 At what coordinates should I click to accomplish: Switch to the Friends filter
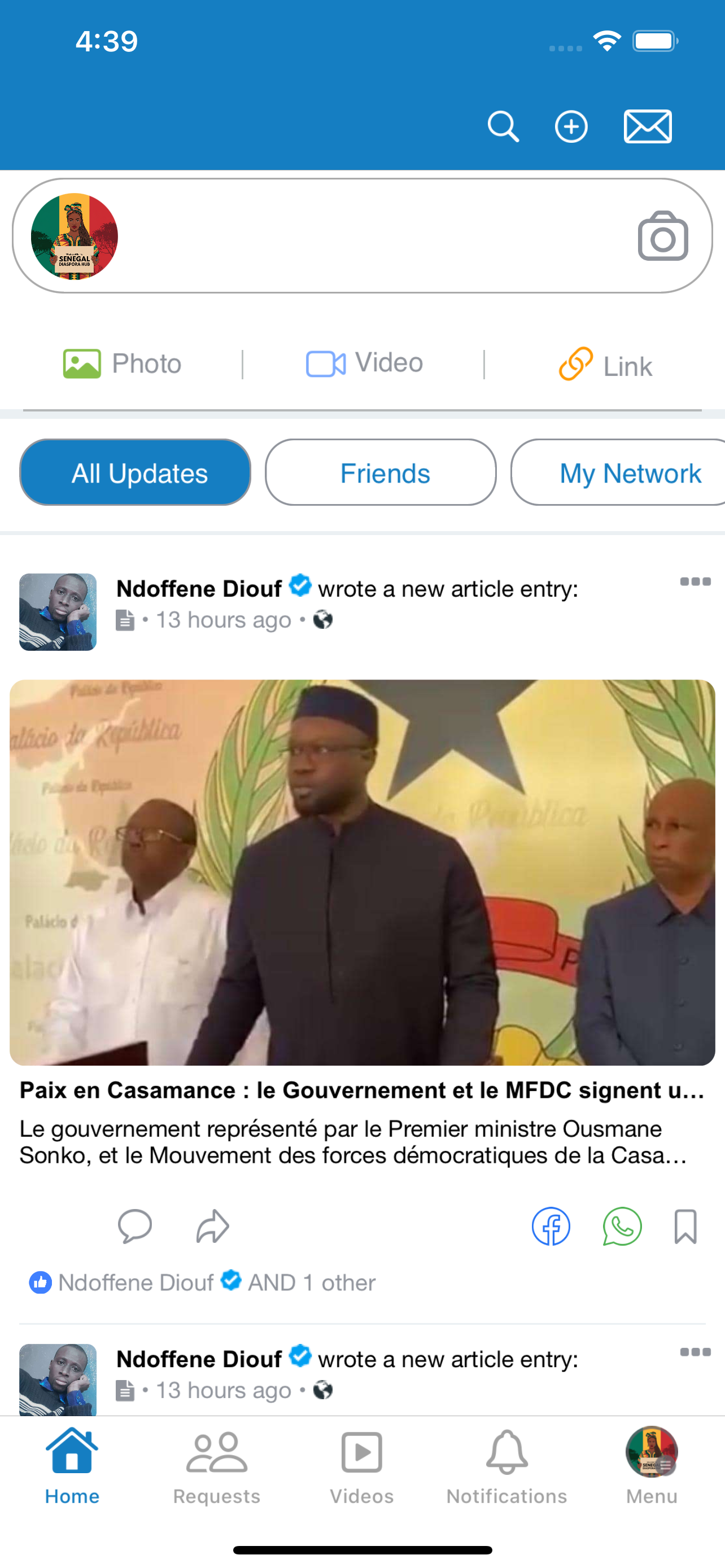381,472
